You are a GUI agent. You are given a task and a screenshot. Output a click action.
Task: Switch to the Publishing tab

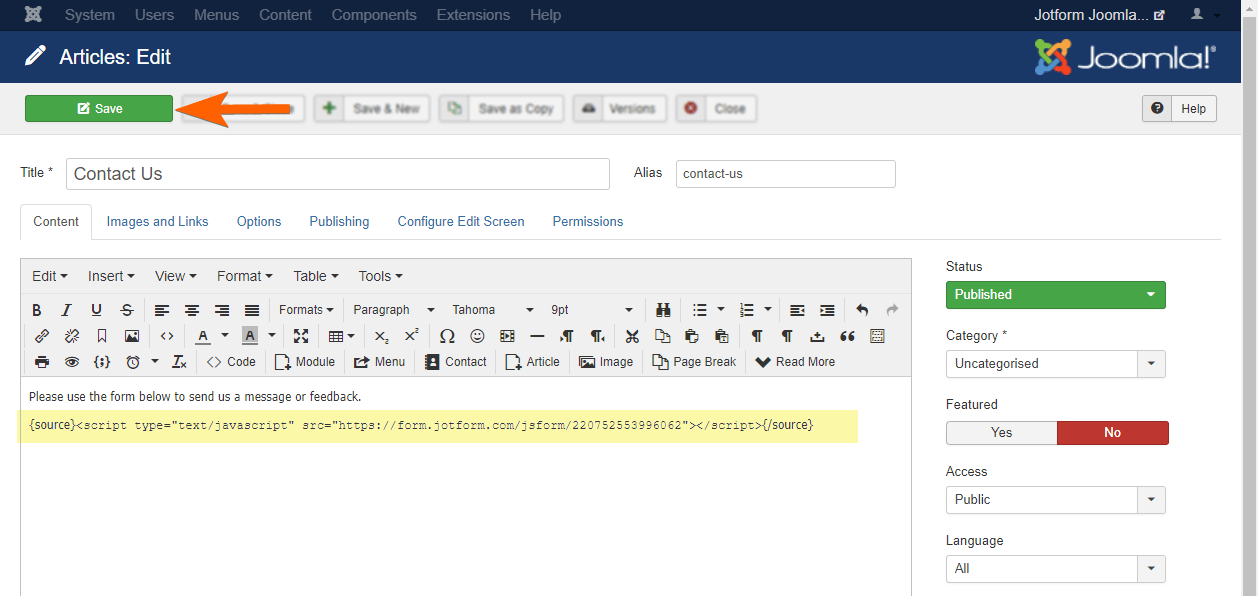click(339, 221)
